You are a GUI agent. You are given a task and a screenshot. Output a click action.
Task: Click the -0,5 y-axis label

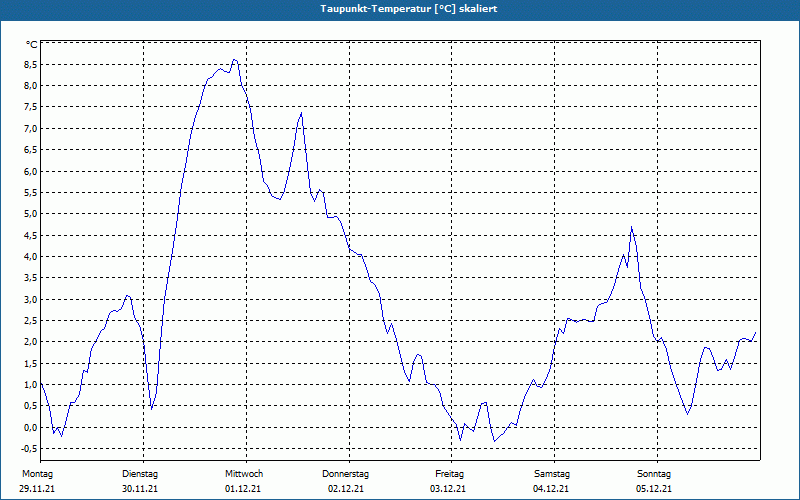pyautogui.click(x=29, y=448)
